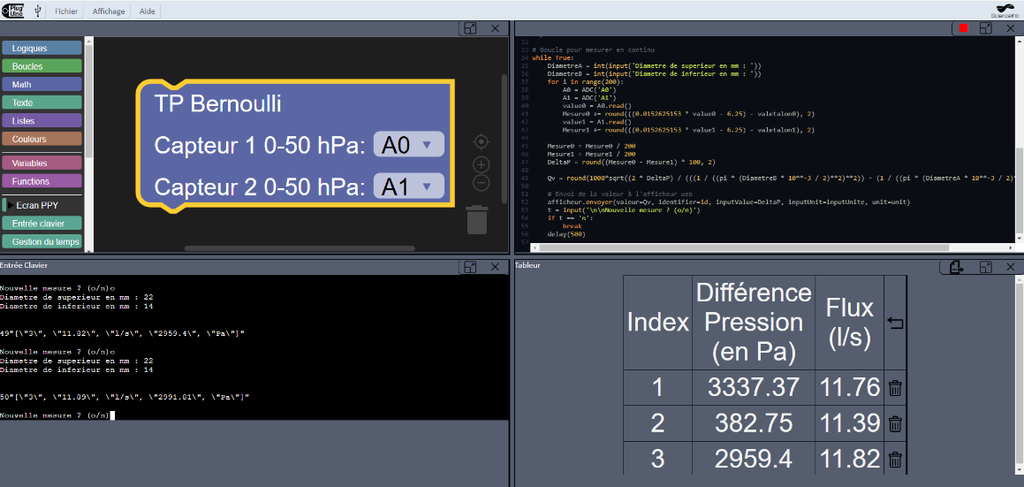1024x487 pixels.
Task: Delete row 3 from the table
Action: point(895,459)
